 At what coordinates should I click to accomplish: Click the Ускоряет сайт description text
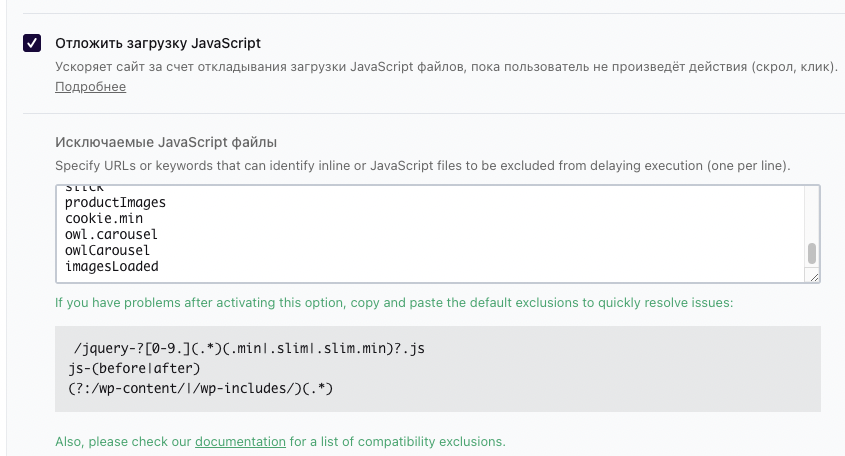pos(445,67)
